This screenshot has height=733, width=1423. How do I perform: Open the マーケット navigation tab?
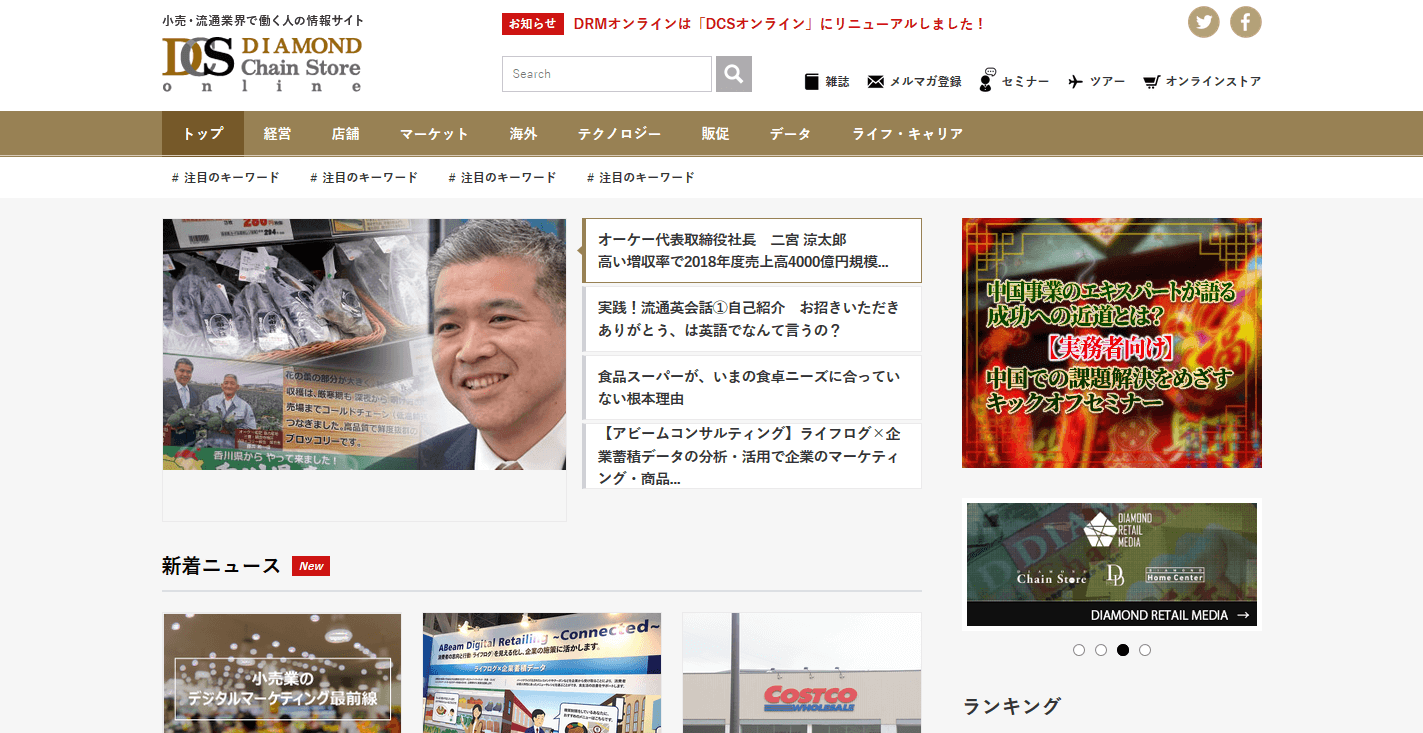435,134
